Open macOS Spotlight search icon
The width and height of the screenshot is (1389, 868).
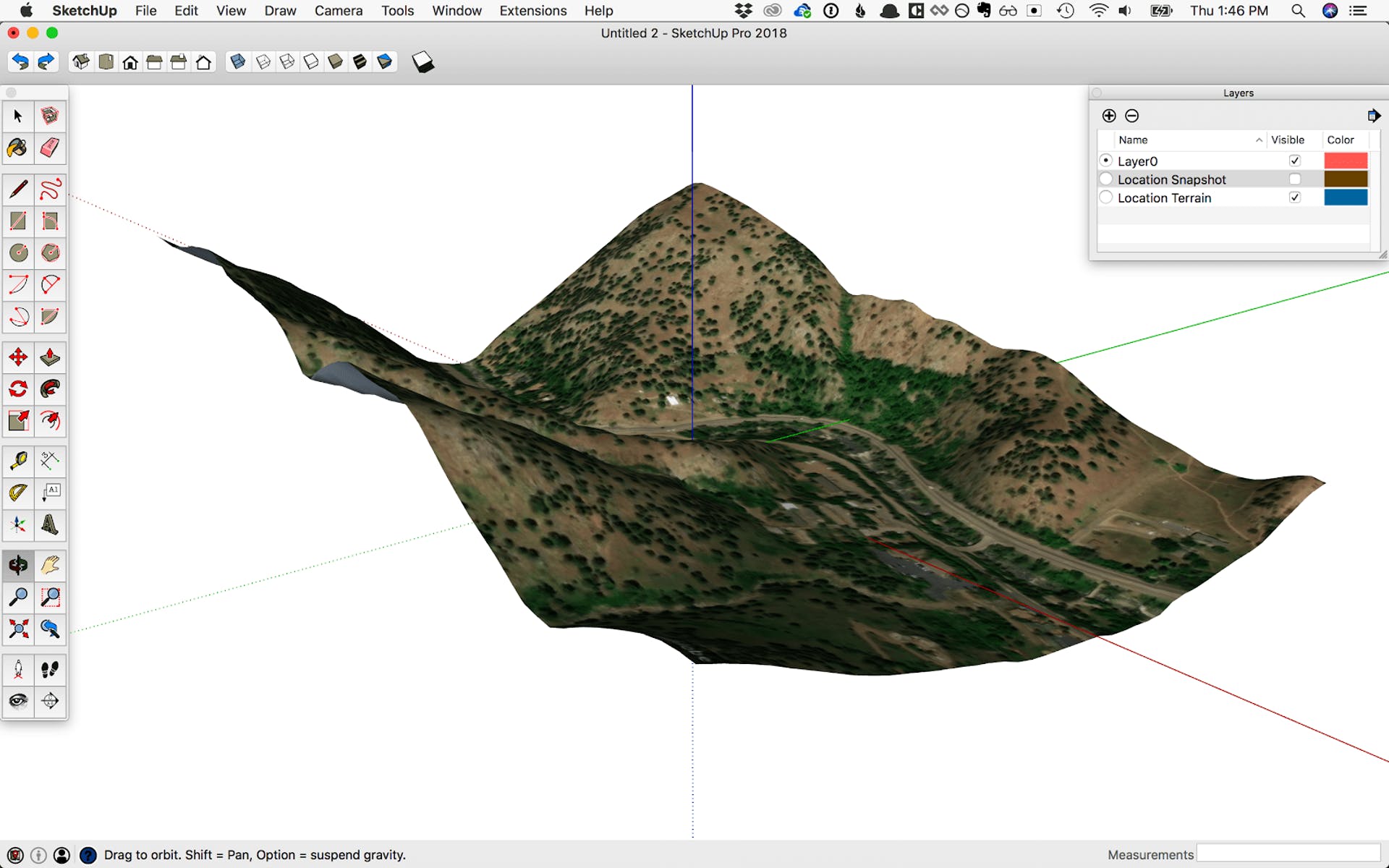pyautogui.click(x=1298, y=11)
